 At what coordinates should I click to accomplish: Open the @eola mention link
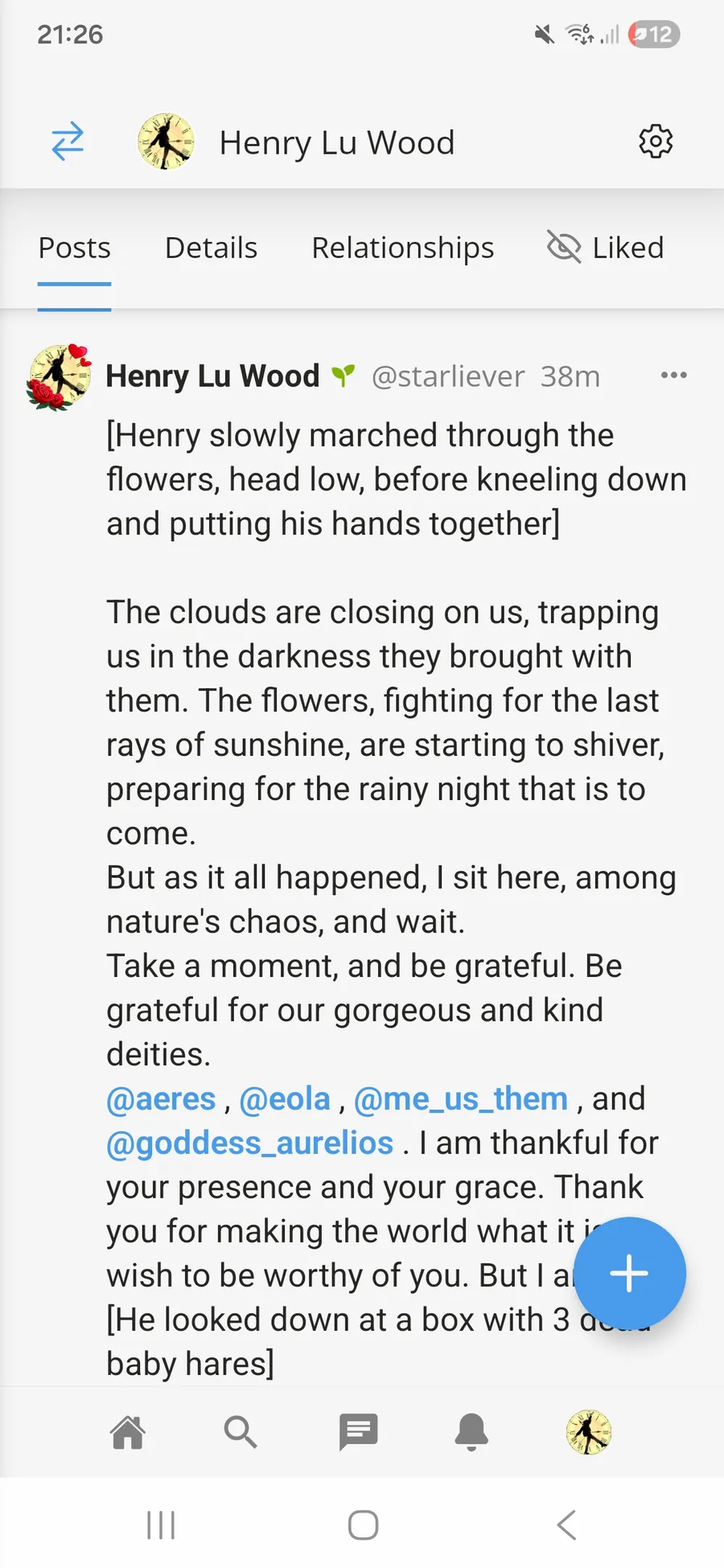coord(285,1098)
